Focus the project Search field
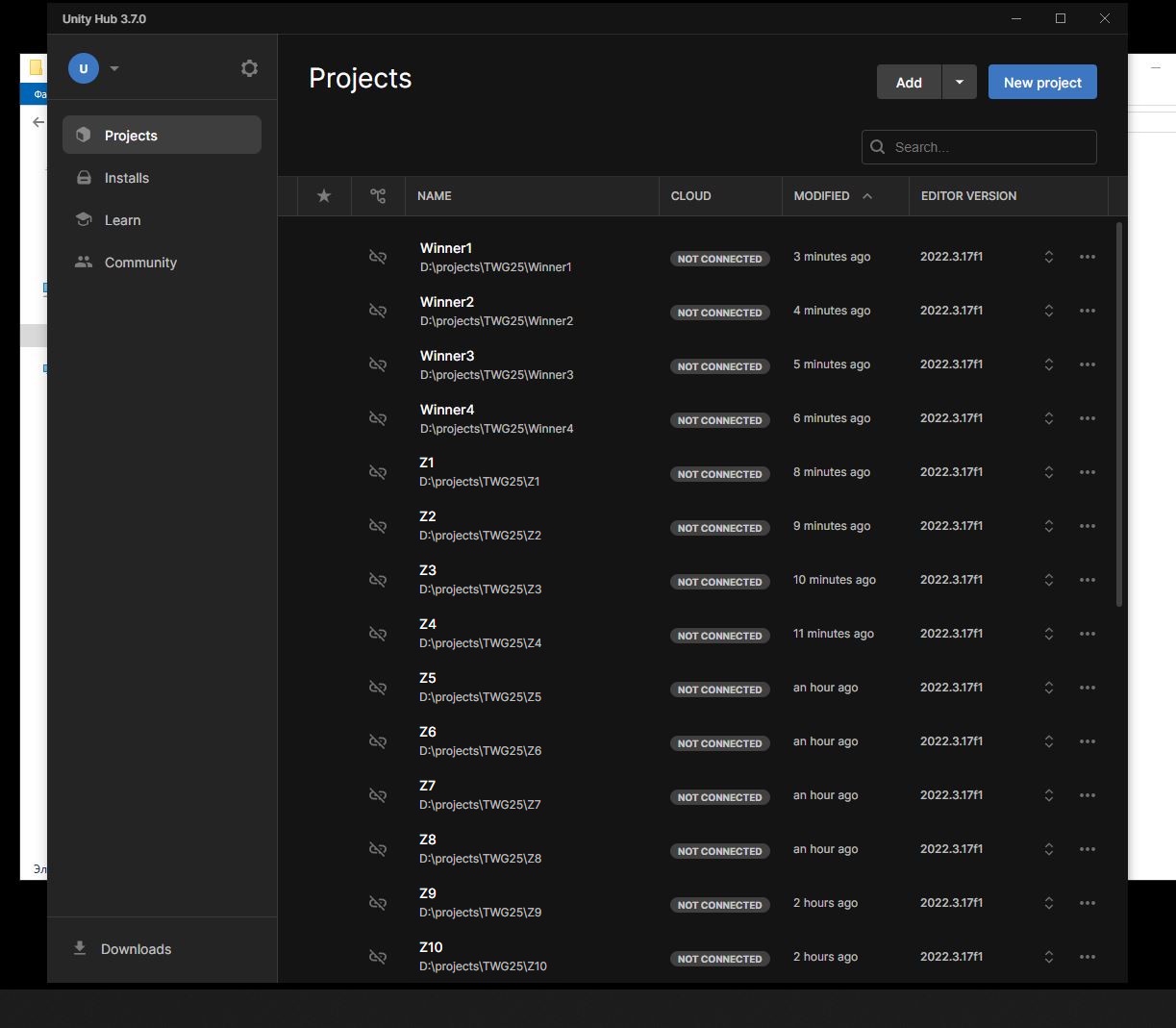This screenshot has width=1176, height=1028. [x=979, y=146]
